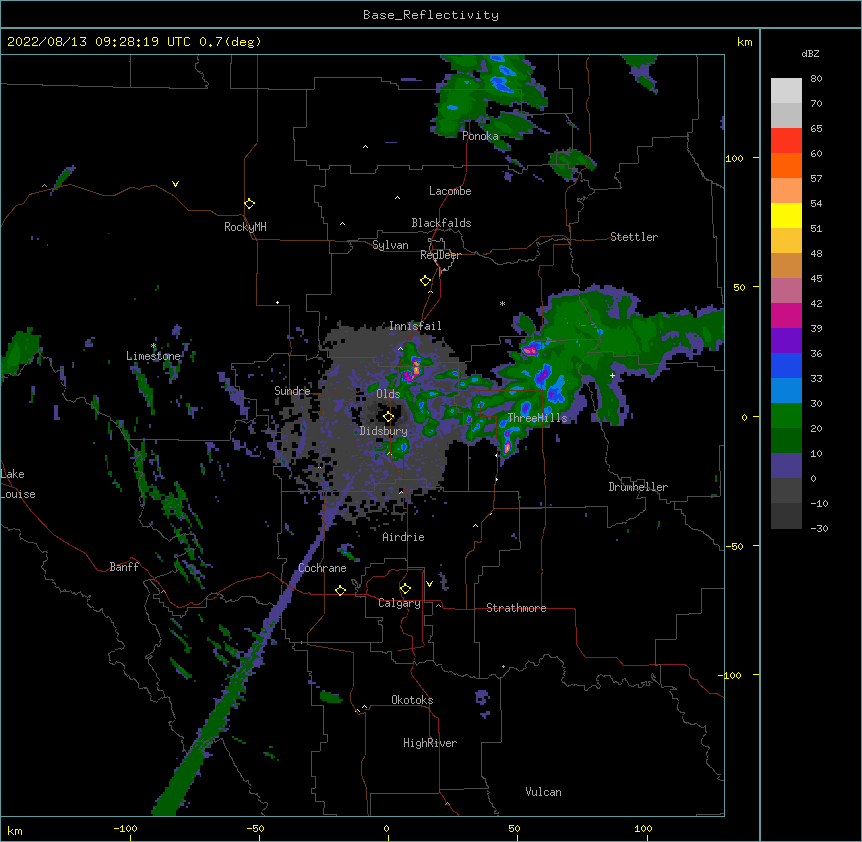The height and width of the screenshot is (842, 862).
Task: Select the 54 dBZ yellow color swatch
Action: click(x=786, y=215)
